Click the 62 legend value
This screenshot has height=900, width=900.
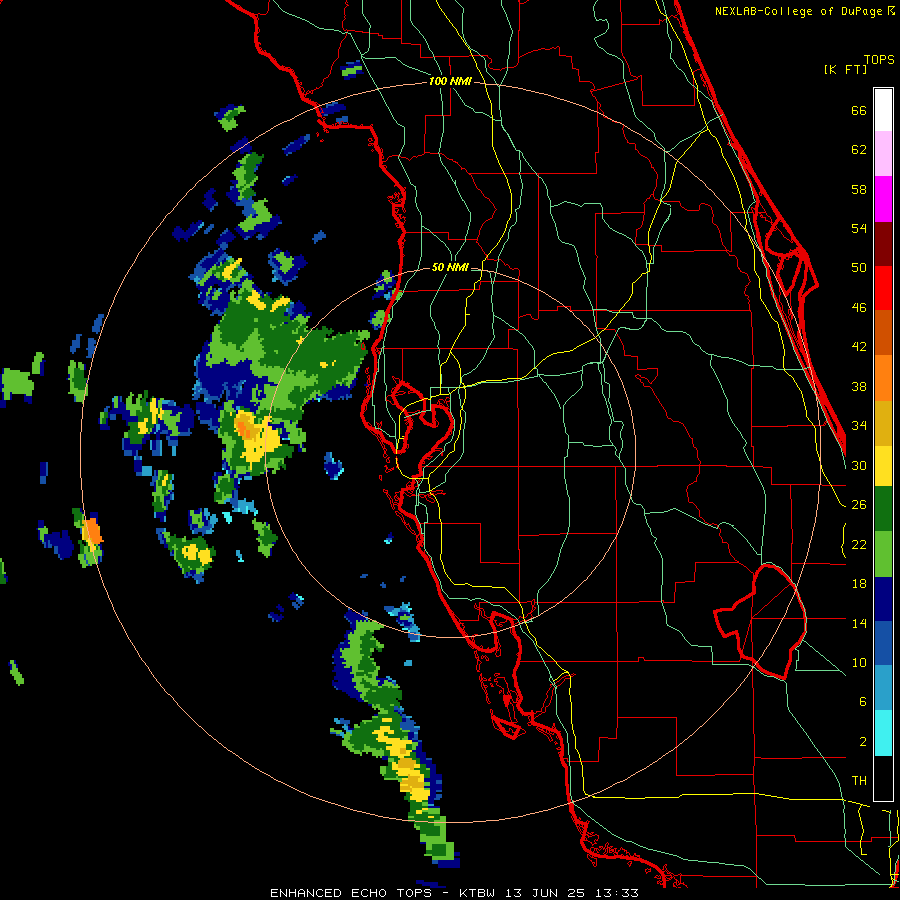click(859, 150)
